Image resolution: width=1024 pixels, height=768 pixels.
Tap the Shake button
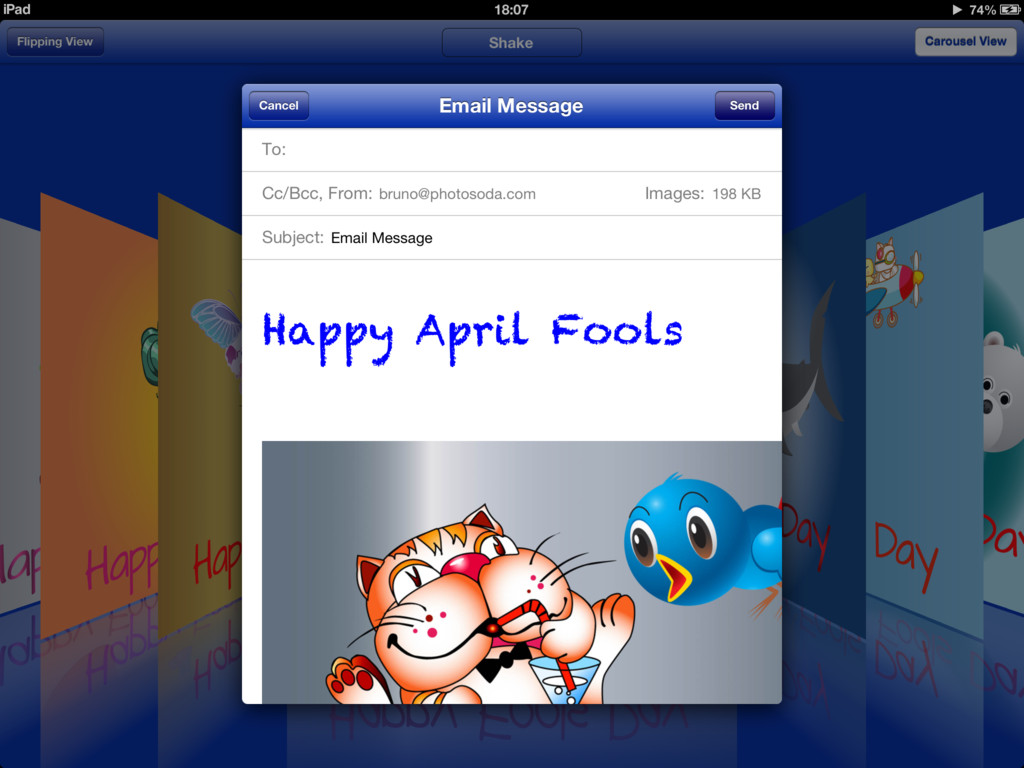point(511,42)
